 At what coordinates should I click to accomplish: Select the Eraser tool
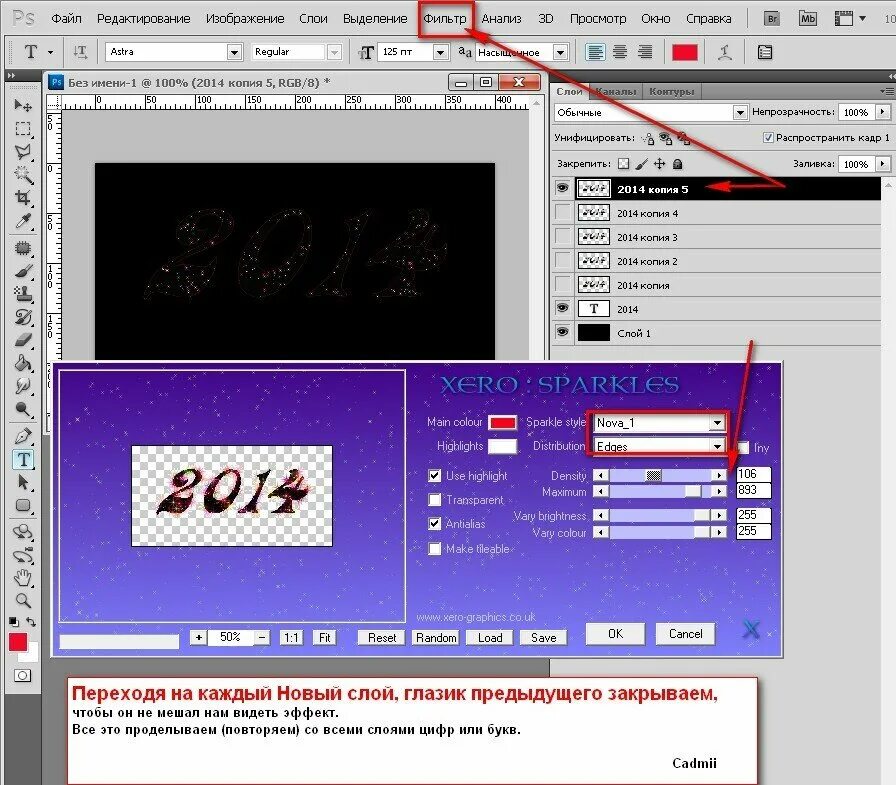click(23, 341)
